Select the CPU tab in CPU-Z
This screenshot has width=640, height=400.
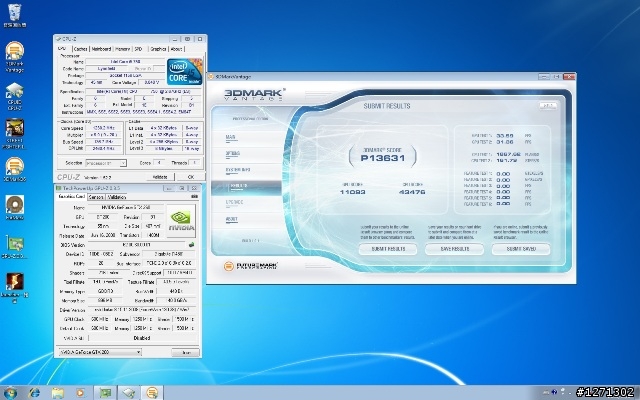click(x=62, y=49)
